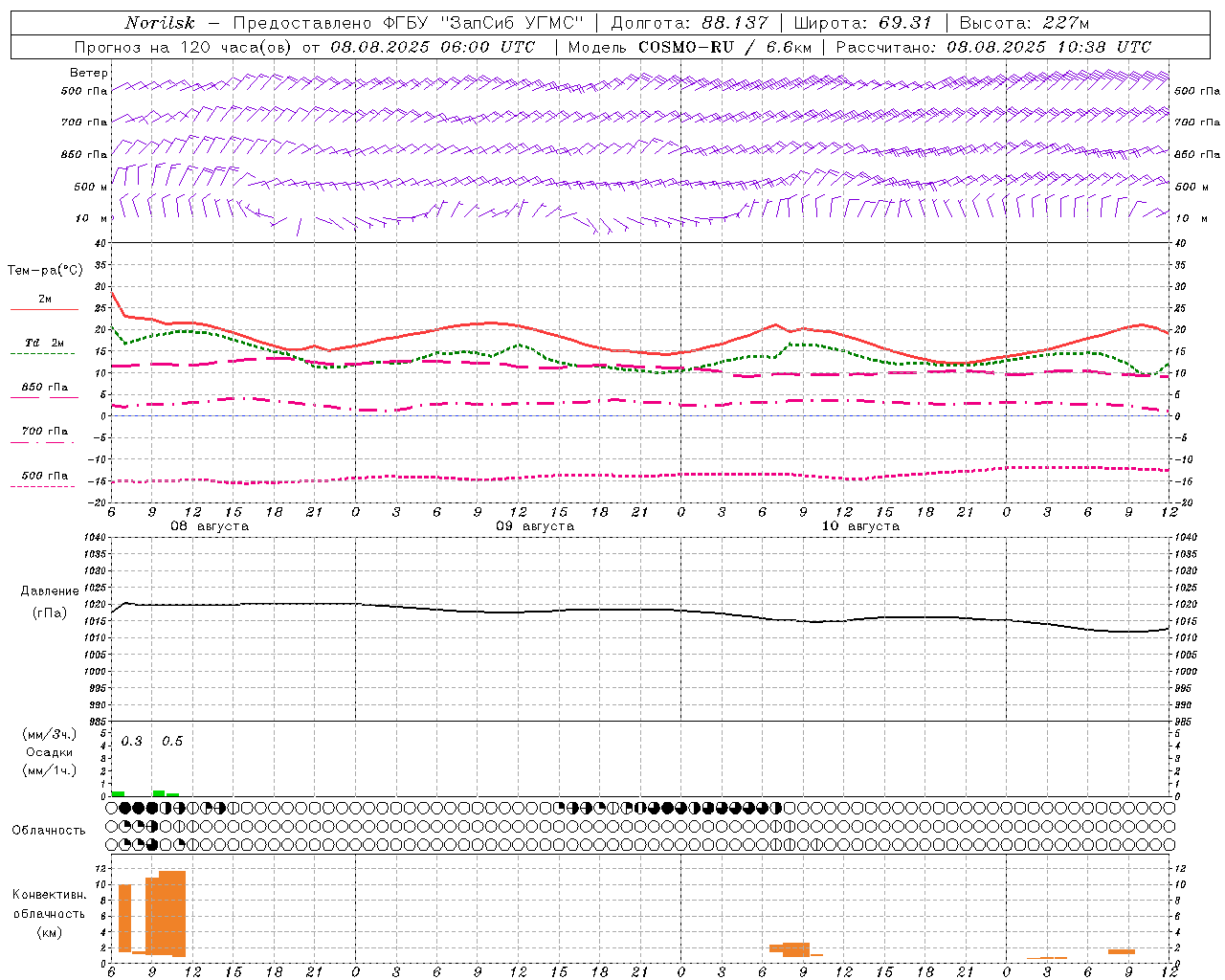Image resolution: width=1225 pixels, height=980 pixels.
Task: Click the Облачность cloud cover label
Action: coord(49,830)
